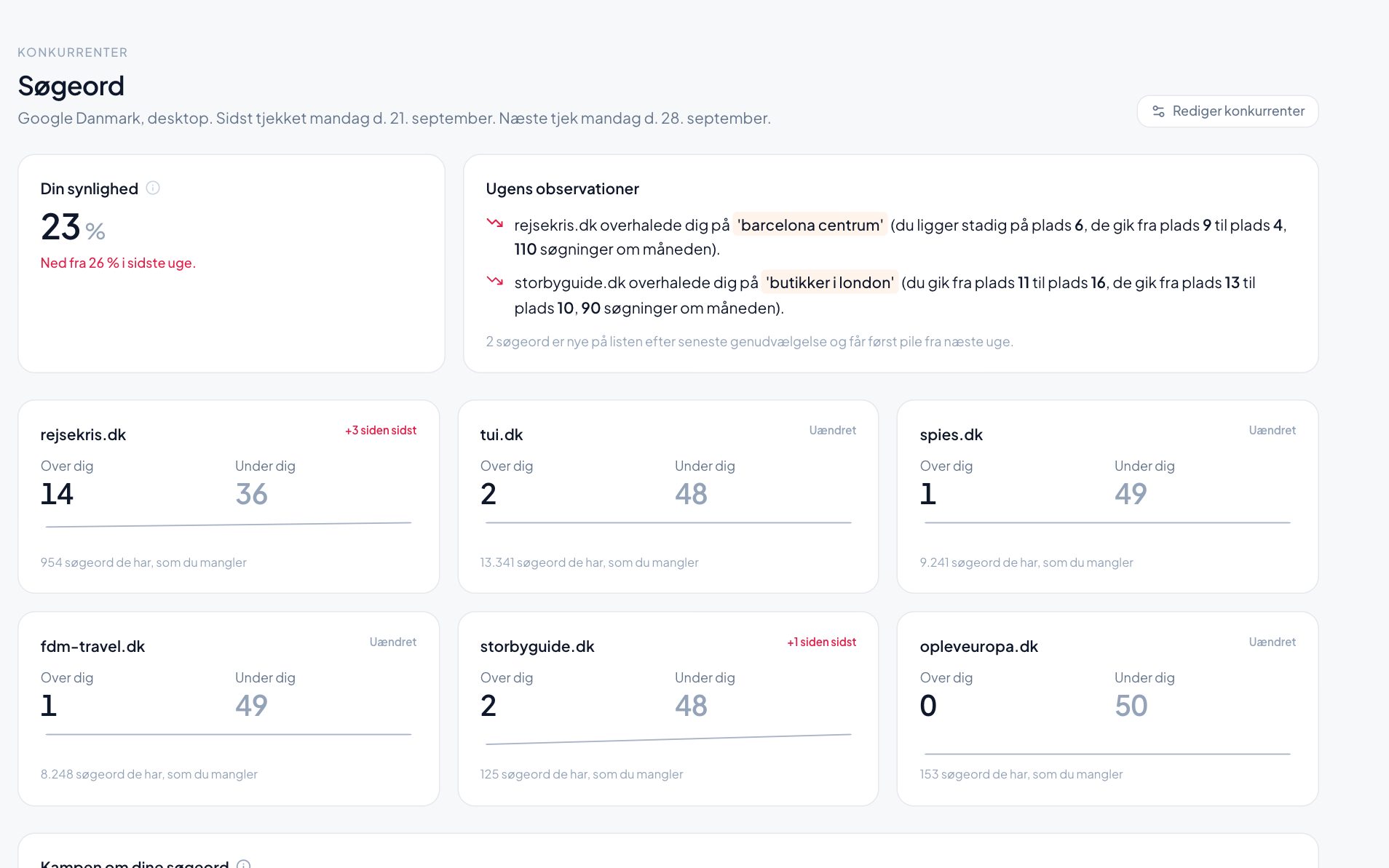Click the '2 søgeord er nye på listen' note
Image resolution: width=1389 pixels, height=868 pixels.
(749, 341)
